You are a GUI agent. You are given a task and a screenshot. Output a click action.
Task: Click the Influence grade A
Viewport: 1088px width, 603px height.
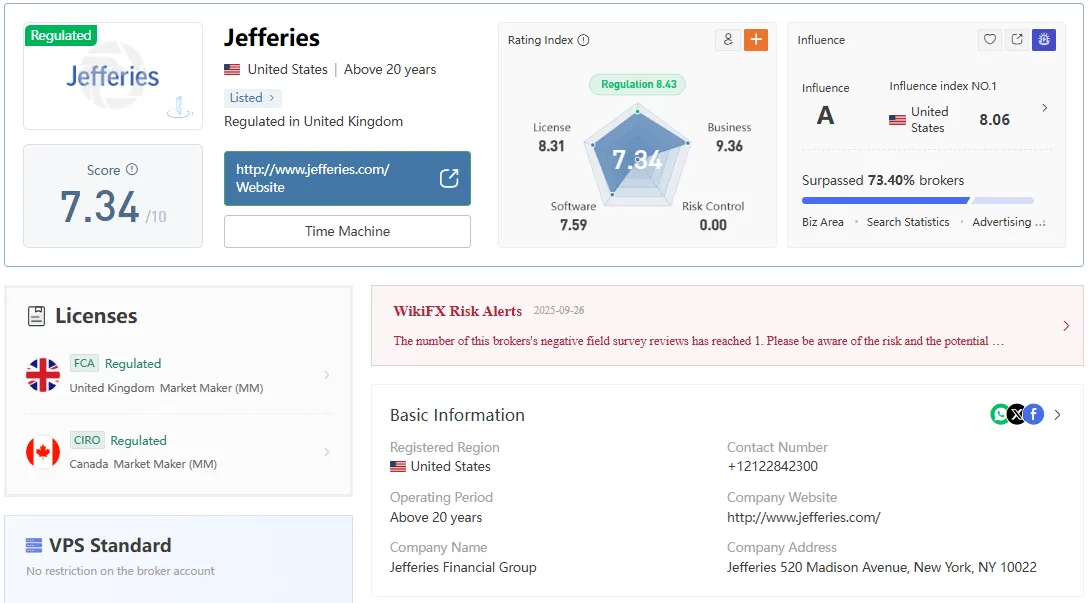point(825,115)
